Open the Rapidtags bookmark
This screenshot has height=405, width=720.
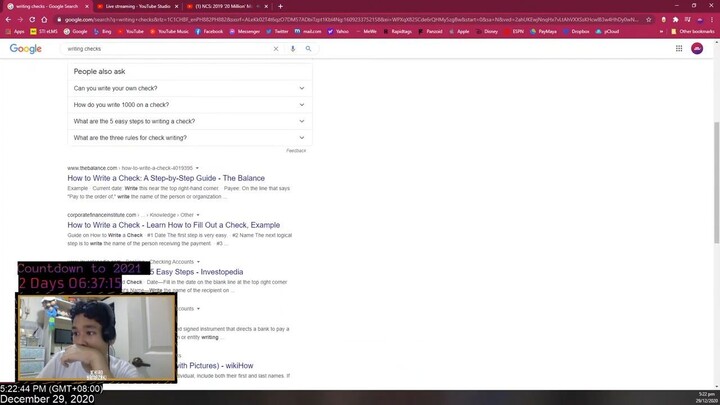398,32
